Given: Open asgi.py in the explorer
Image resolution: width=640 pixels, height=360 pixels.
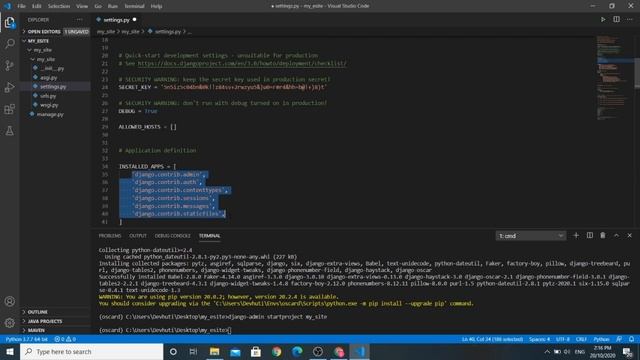Looking at the screenshot, I should [49, 78].
